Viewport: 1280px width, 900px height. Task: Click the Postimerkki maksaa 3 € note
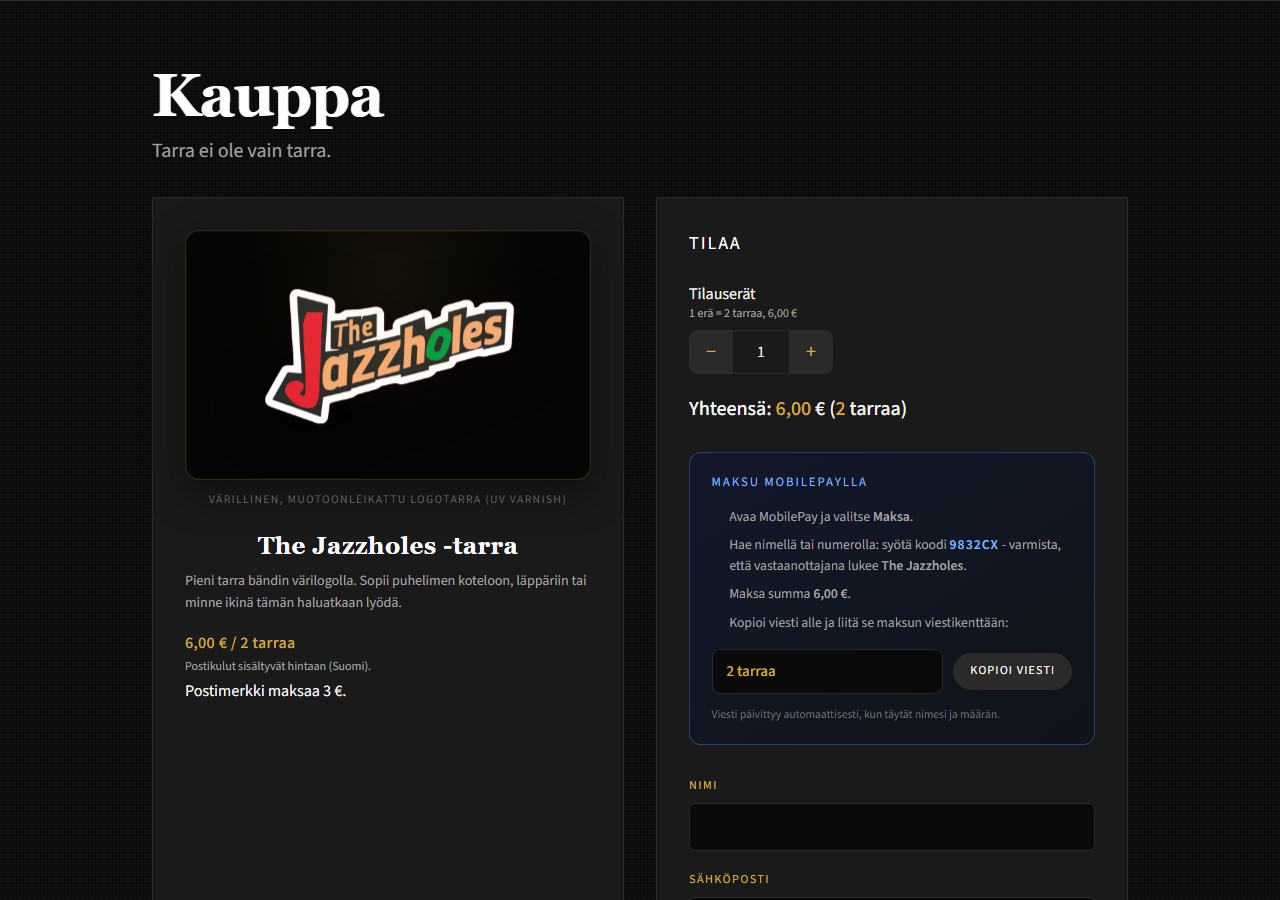pos(266,691)
